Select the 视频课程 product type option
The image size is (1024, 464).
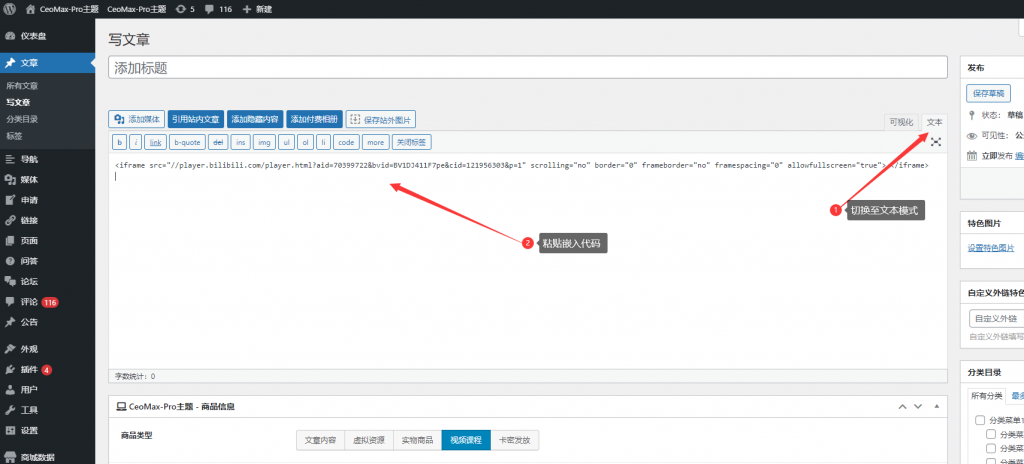tap(465, 439)
